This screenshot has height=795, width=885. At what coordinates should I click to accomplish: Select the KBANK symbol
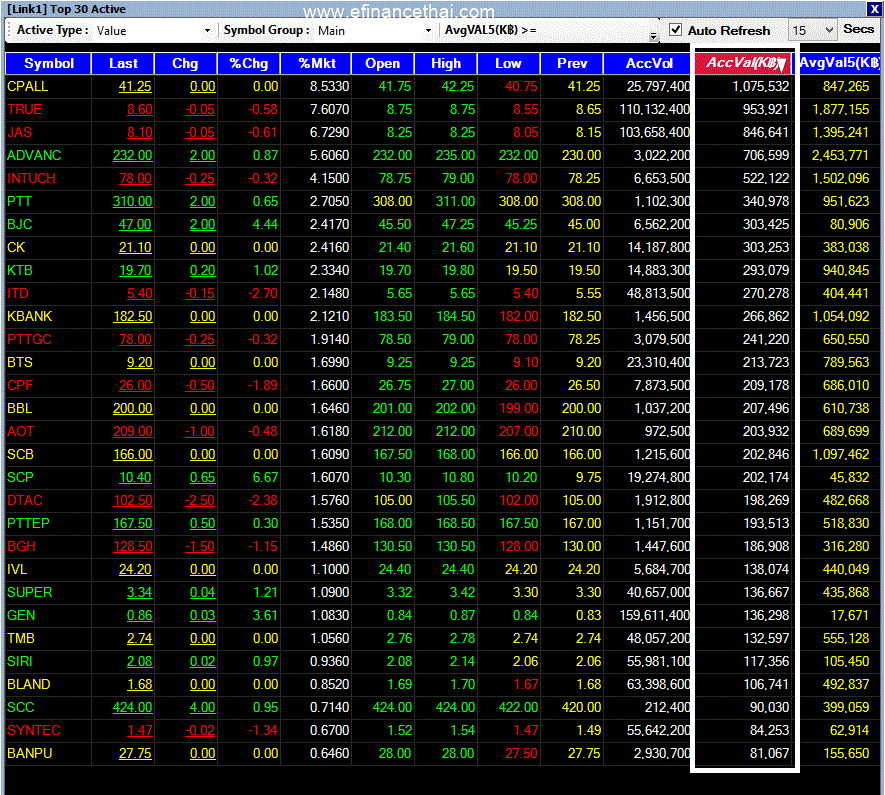[x=29, y=317]
